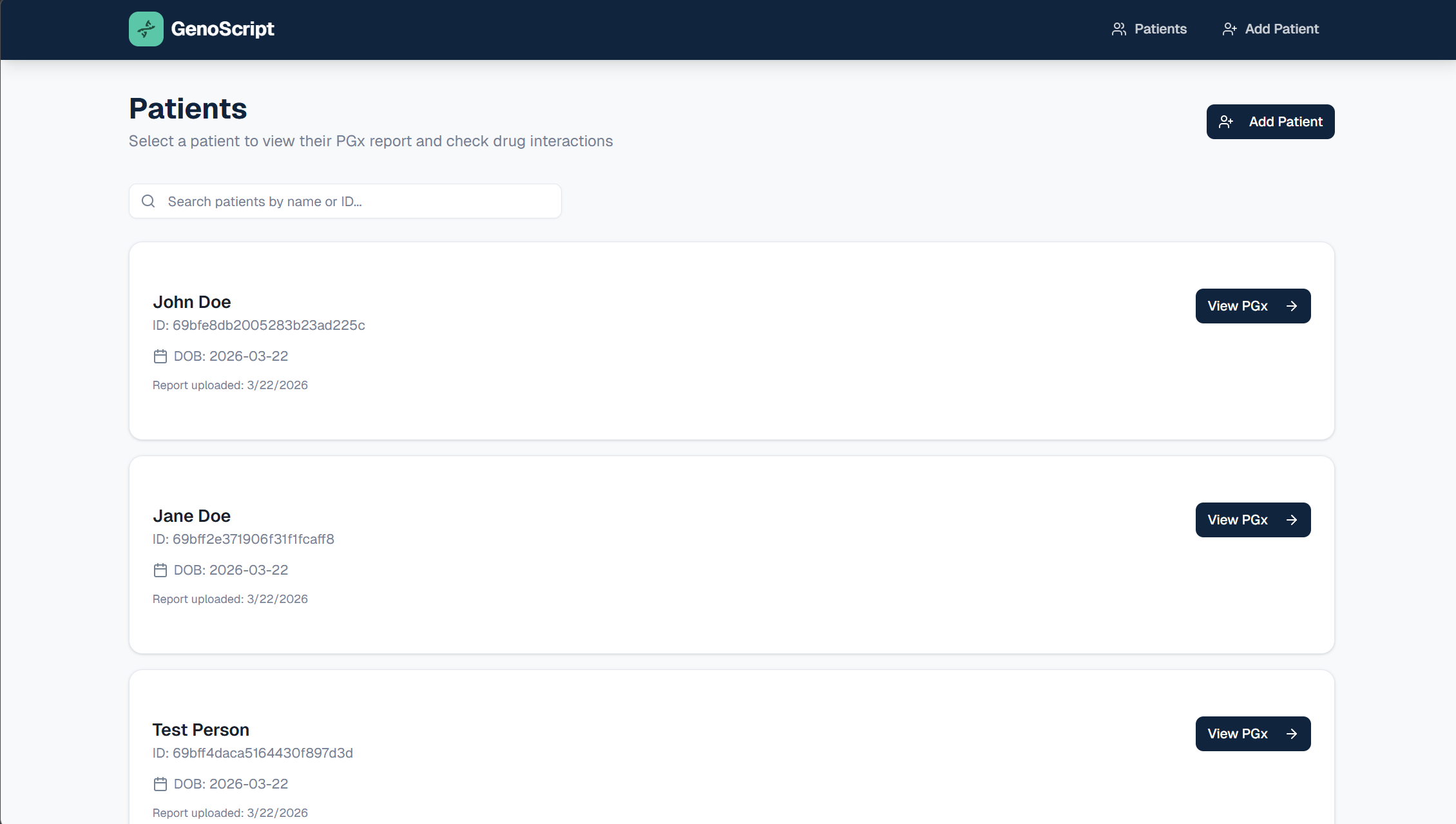This screenshot has width=1456, height=824.
Task: Select the Test Person patient name
Action: (200, 730)
